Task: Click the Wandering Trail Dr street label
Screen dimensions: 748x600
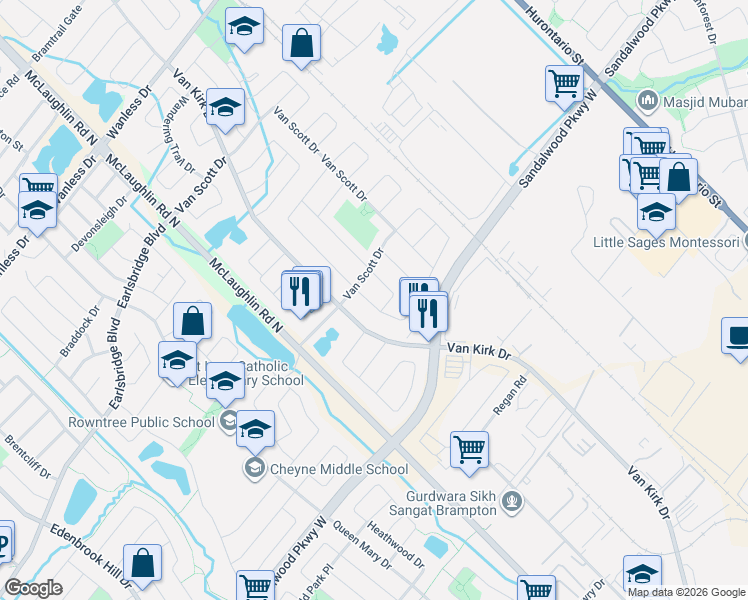Action: pyautogui.click(x=178, y=135)
